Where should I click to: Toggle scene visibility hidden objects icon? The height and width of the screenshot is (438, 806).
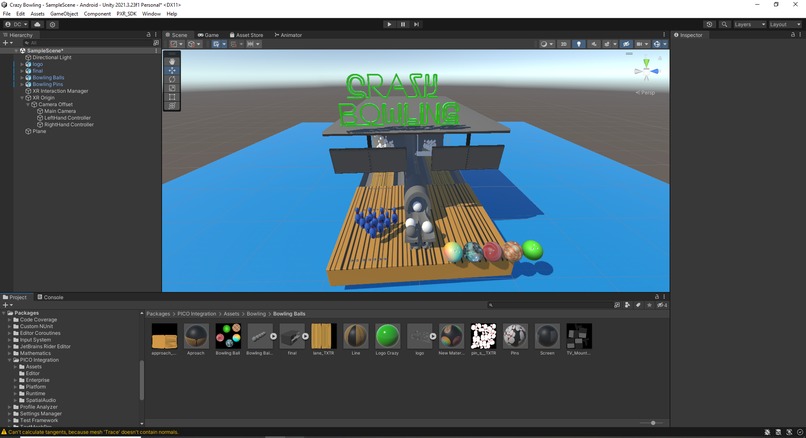click(626, 44)
